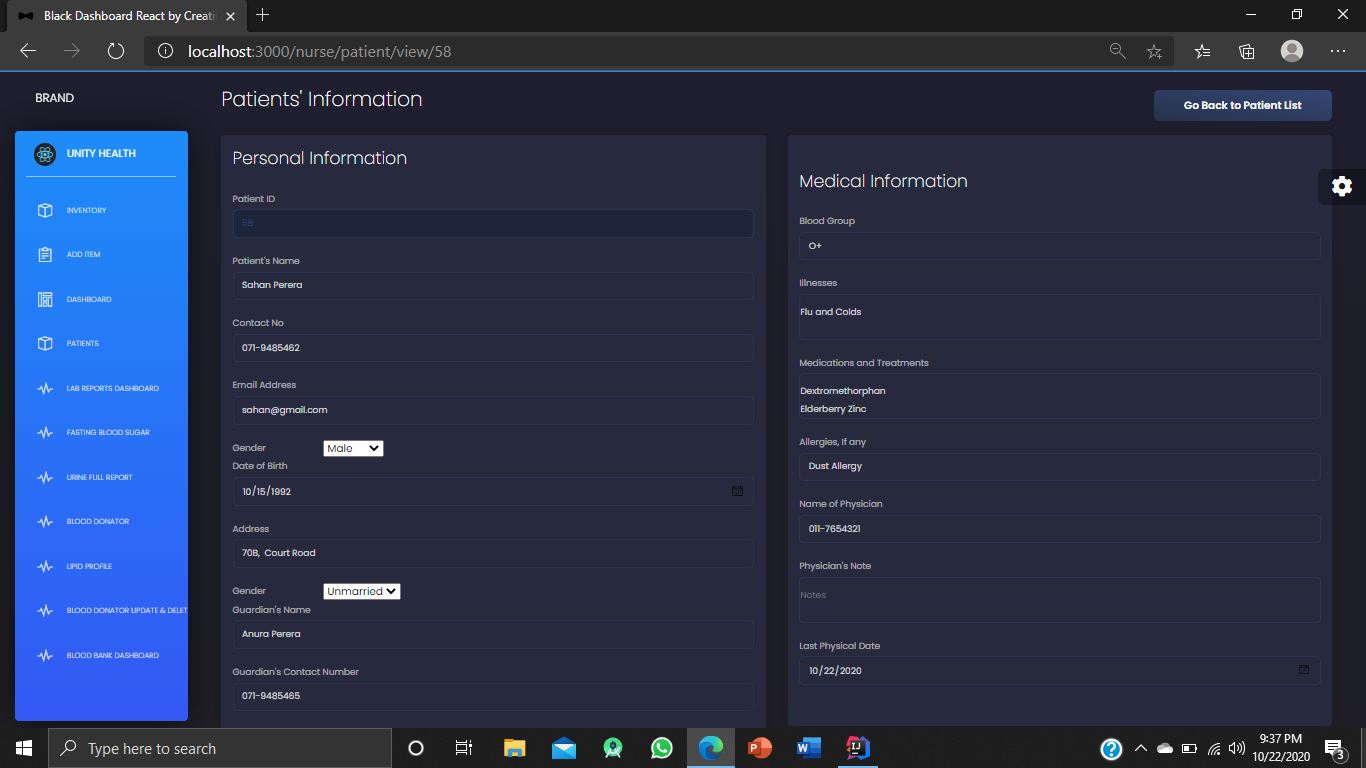This screenshot has height=768, width=1366.
Task: Click the Allergies field showing Dust Allergy
Action: [x=1060, y=467]
